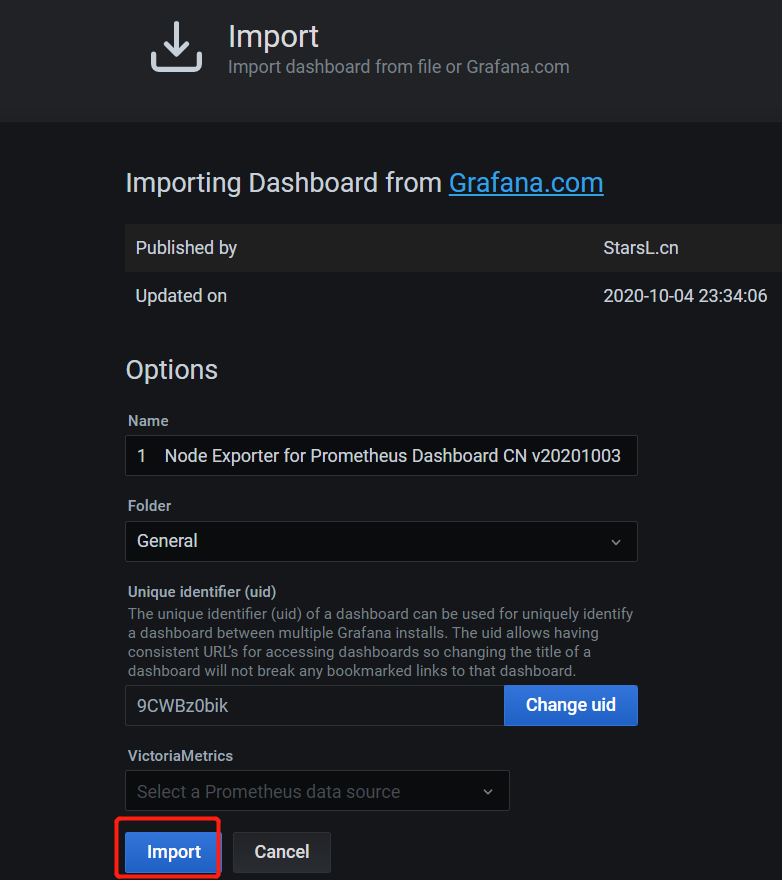Click the Unique identifier (uid) label

click(202, 592)
